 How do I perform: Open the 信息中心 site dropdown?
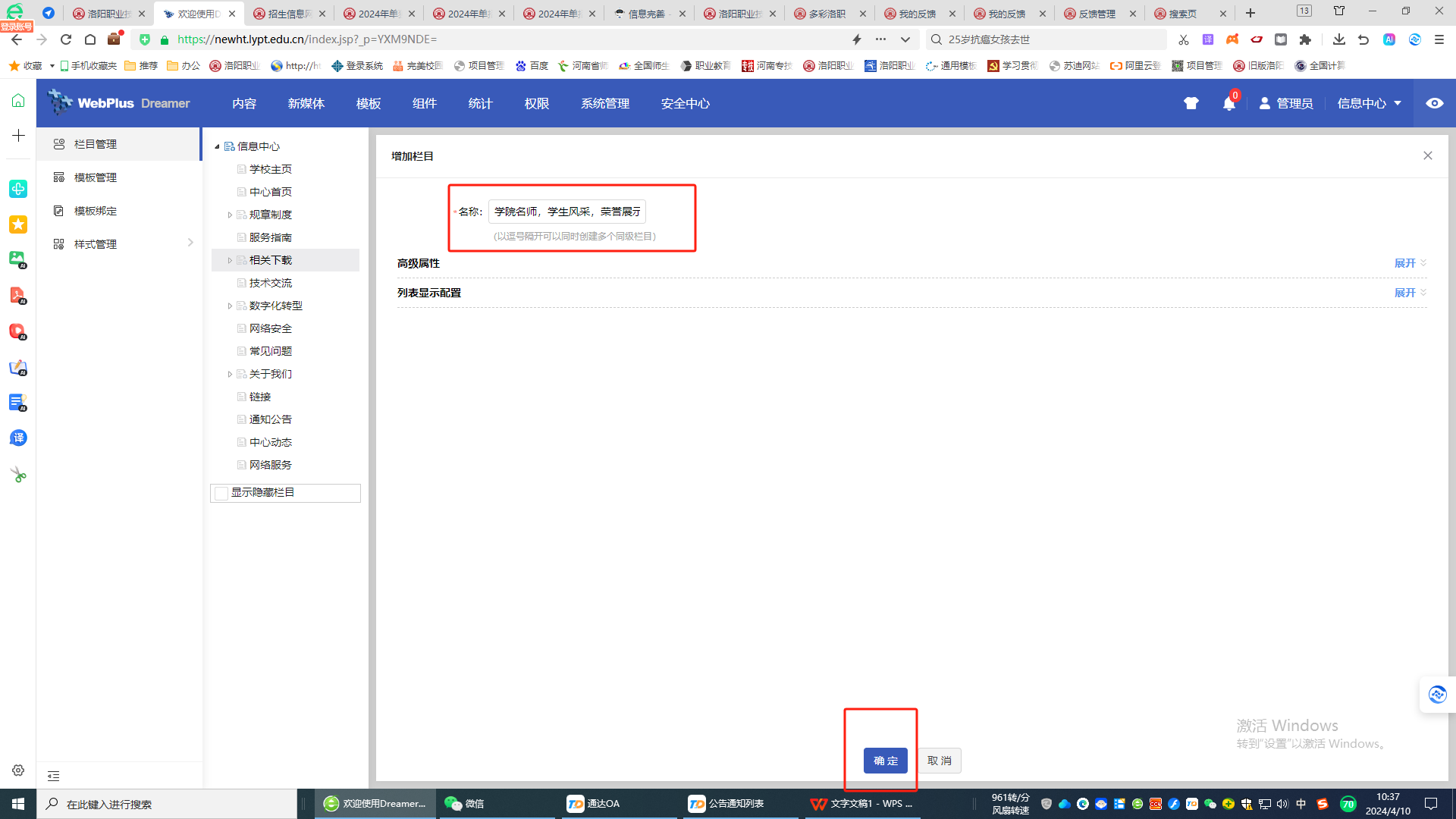tap(1369, 103)
